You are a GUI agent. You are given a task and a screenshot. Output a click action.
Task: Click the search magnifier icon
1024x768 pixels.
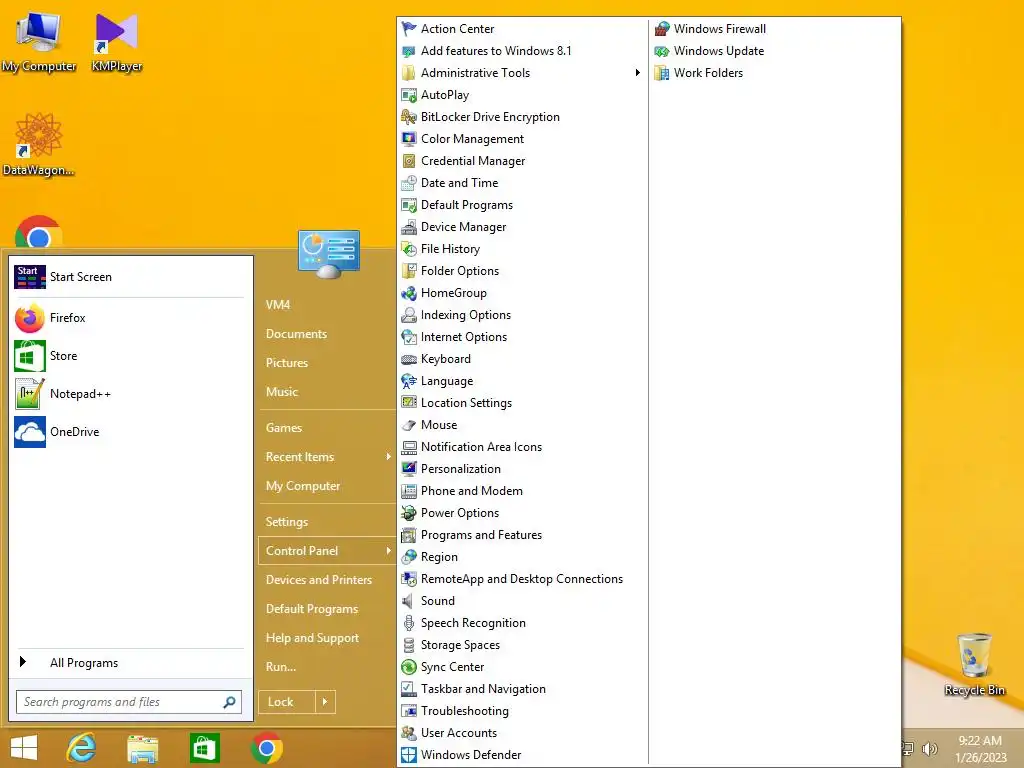click(229, 702)
